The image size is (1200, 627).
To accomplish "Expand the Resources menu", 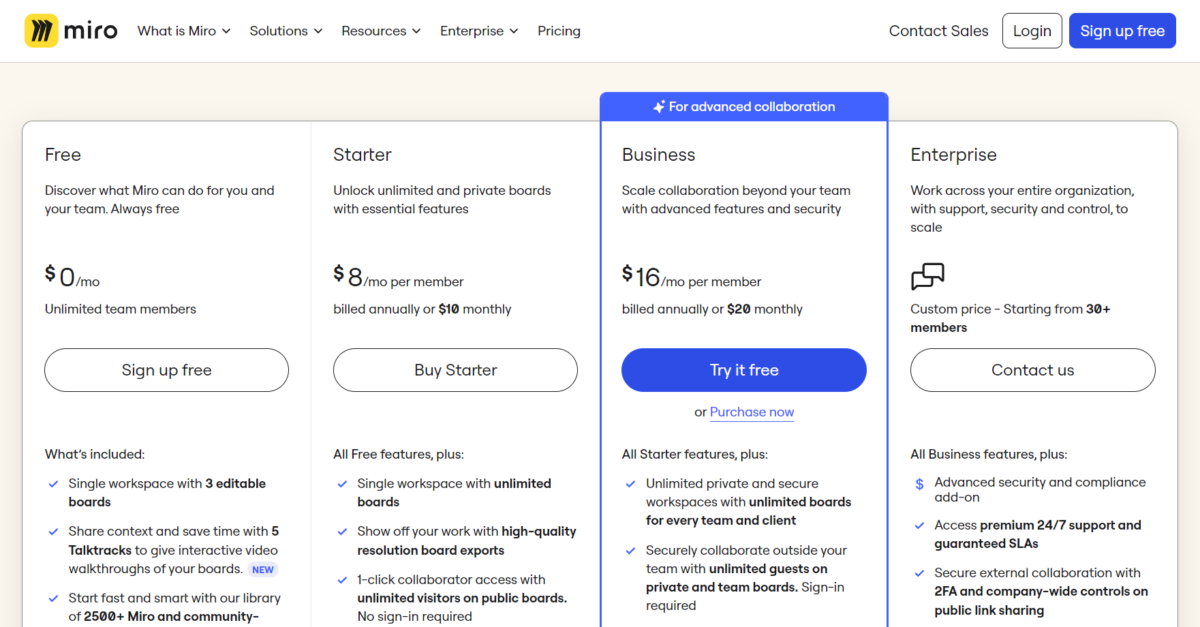I will tap(381, 31).
